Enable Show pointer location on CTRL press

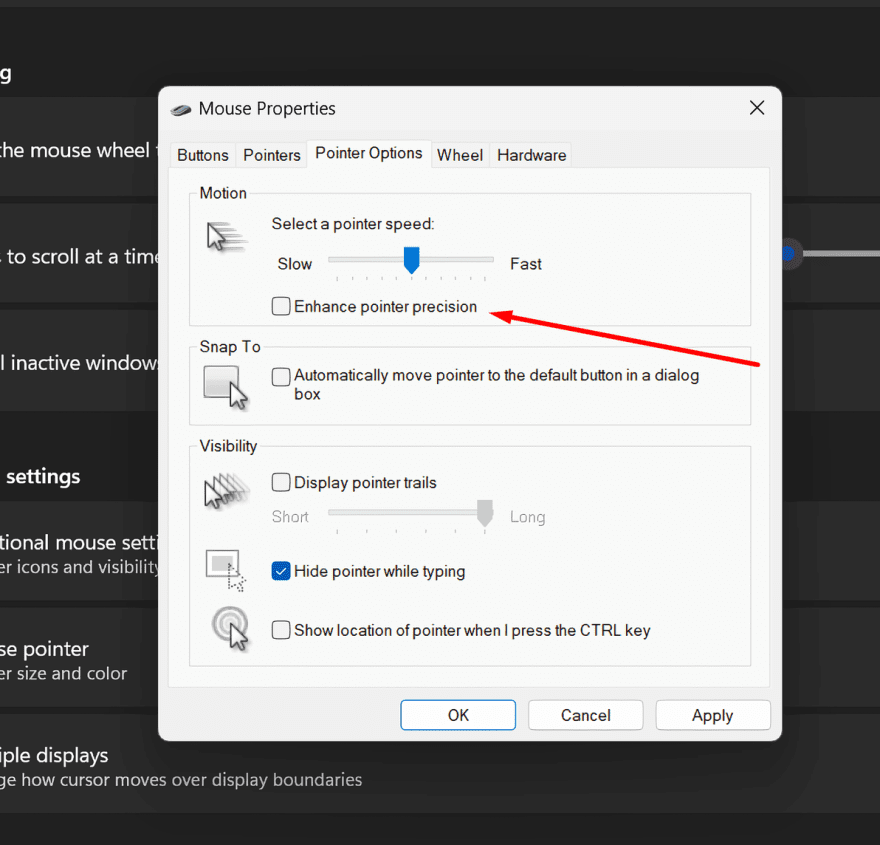(281, 630)
